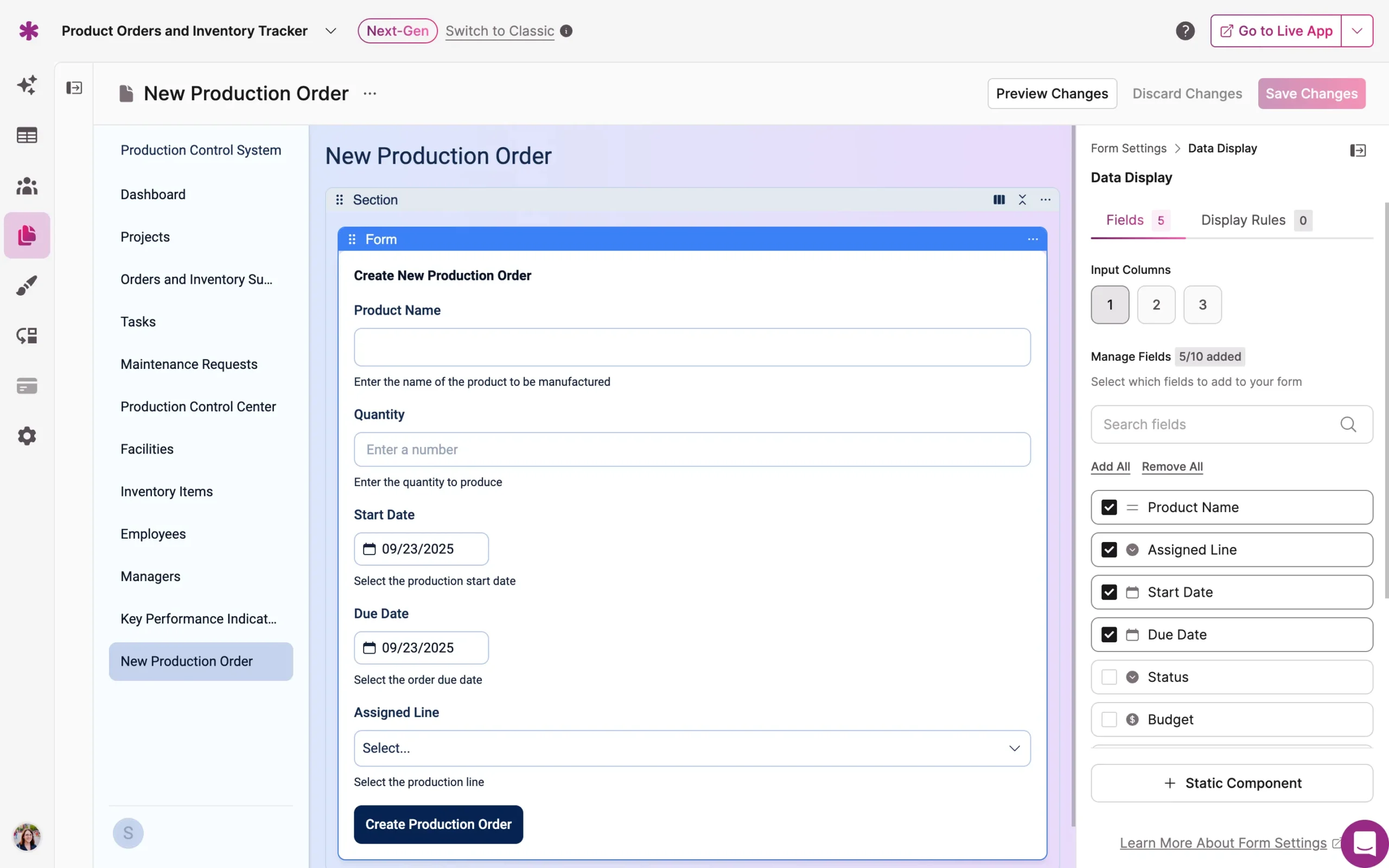
Task: Click the Save Changes button
Action: click(x=1311, y=93)
